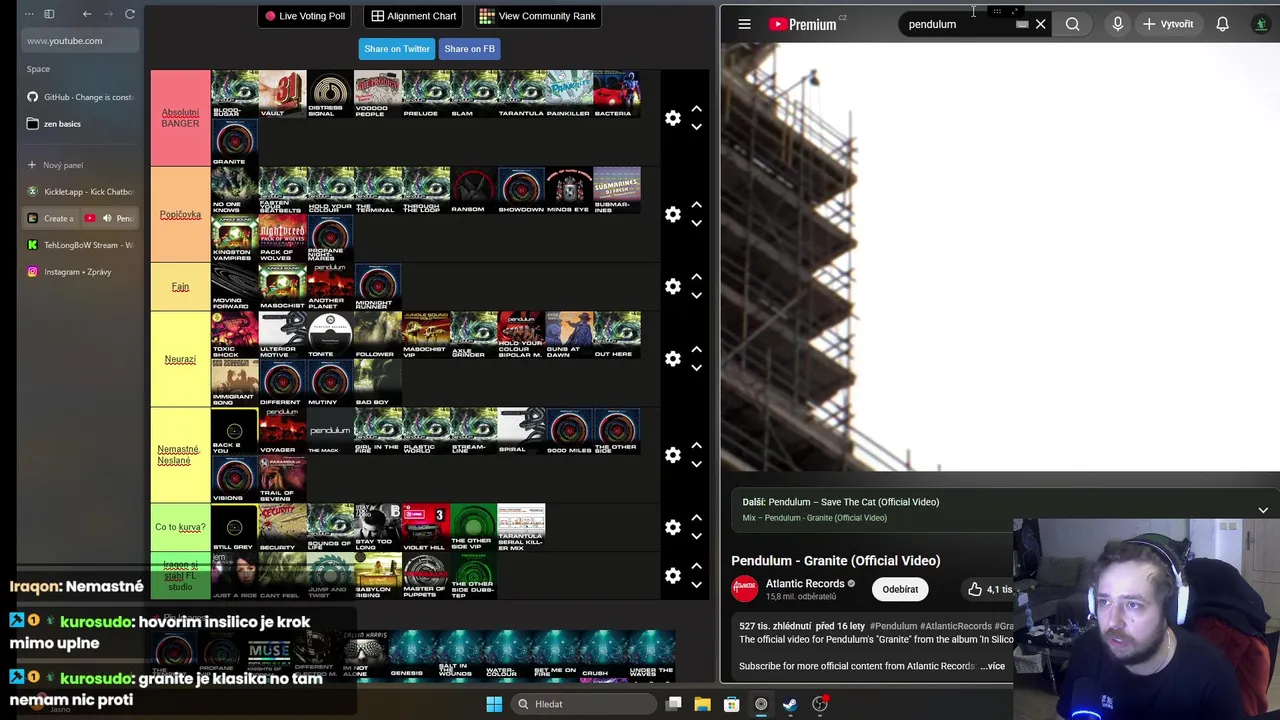Reload page in browser sidebar

(x=130, y=14)
